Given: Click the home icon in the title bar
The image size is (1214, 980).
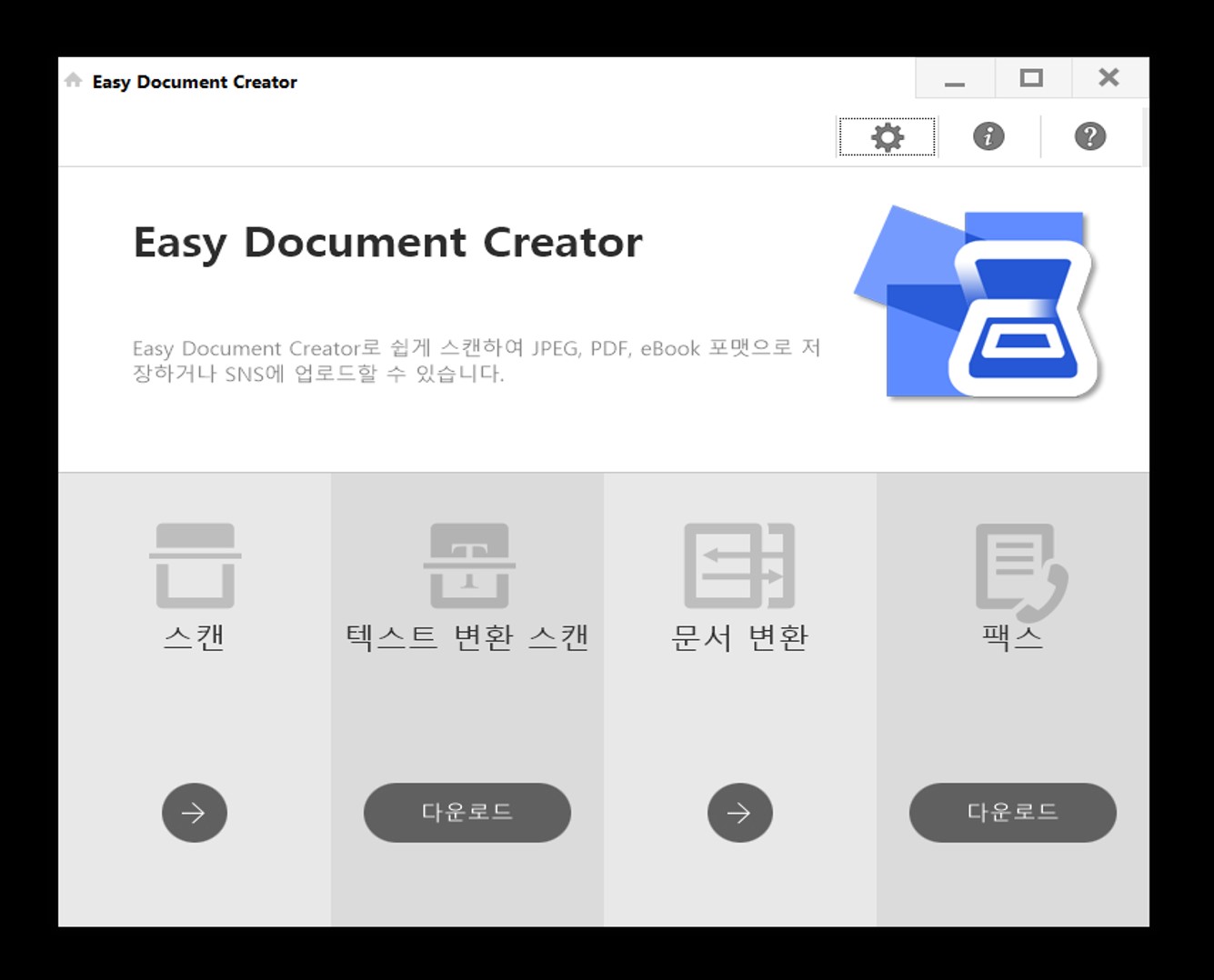Looking at the screenshot, I should [x=72, y=80].
